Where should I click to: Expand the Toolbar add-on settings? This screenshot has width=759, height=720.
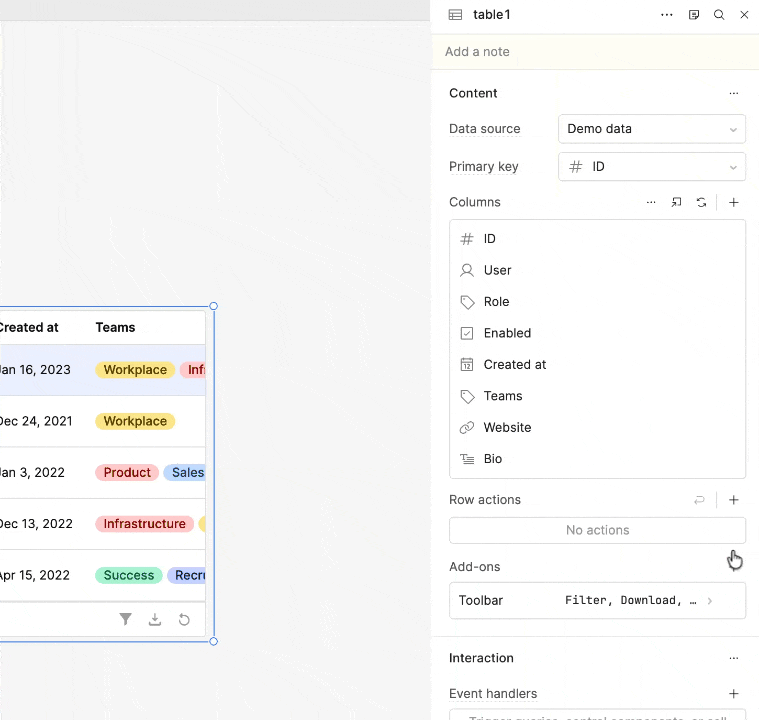coord(597,600)
